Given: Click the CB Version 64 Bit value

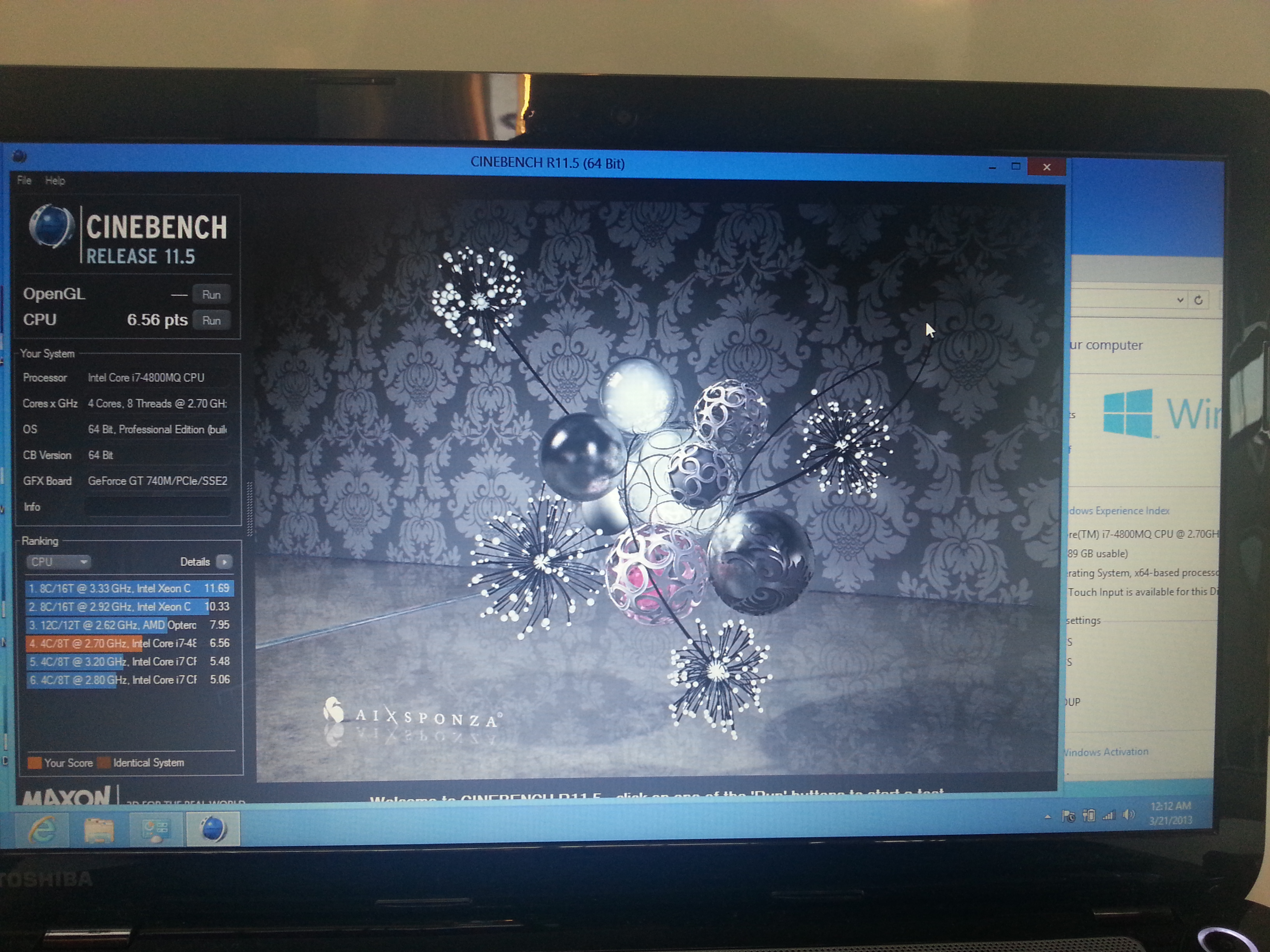Looking at the screenshot, I should [100, 455].
